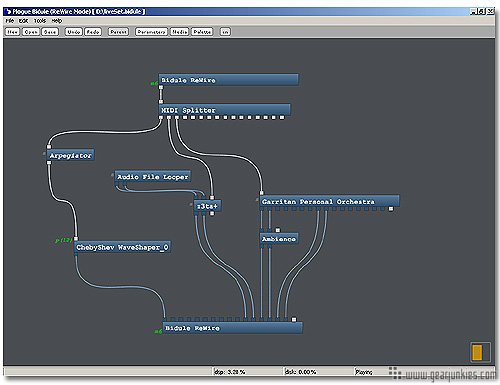The width and height of the screenshot is (500, 385).
Task: Click the Save toolbar button
Action: (50, 32)
